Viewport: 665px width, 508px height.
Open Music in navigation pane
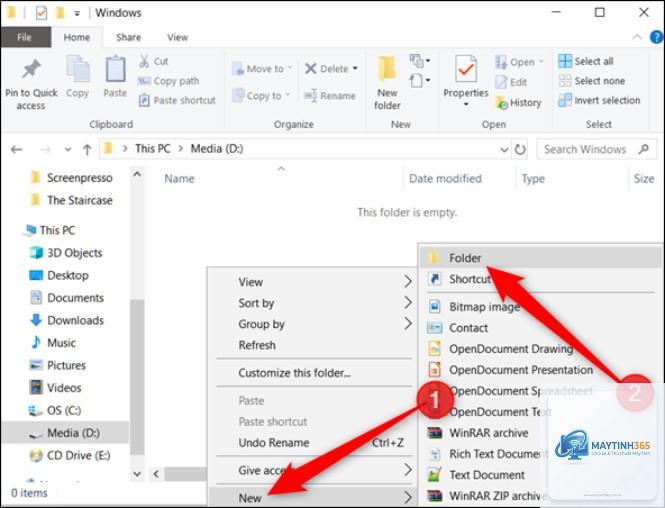(x=53, y=343)
